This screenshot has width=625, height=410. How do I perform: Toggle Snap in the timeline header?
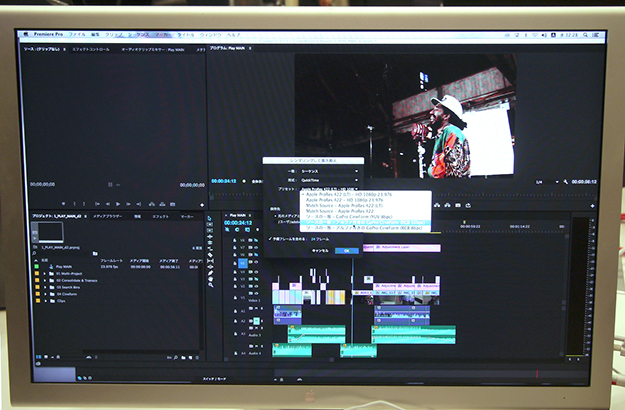click(x=237, y=230)
